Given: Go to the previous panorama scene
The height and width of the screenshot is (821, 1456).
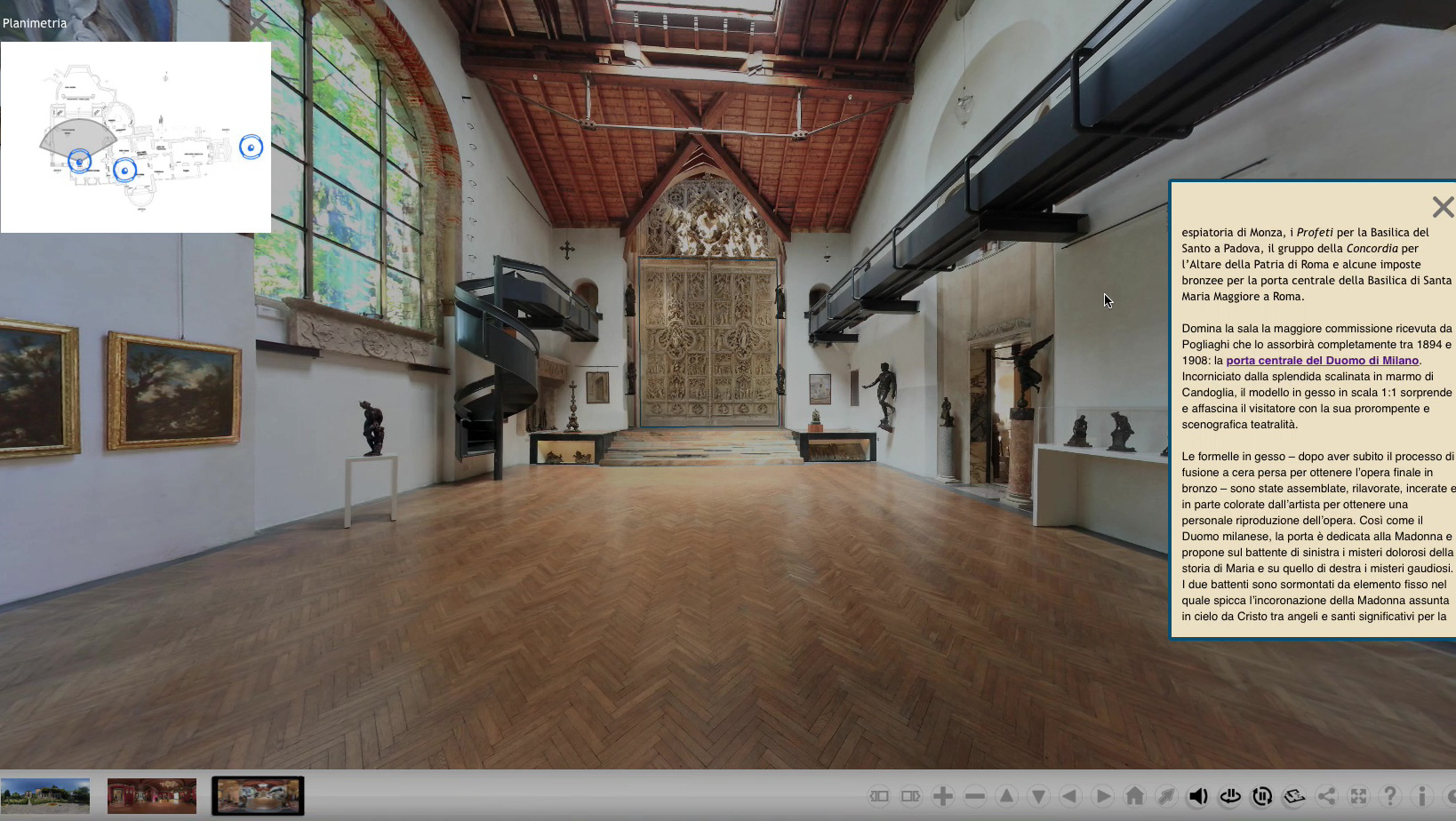Looking at the screenshot, I should (x=879, y=796).
